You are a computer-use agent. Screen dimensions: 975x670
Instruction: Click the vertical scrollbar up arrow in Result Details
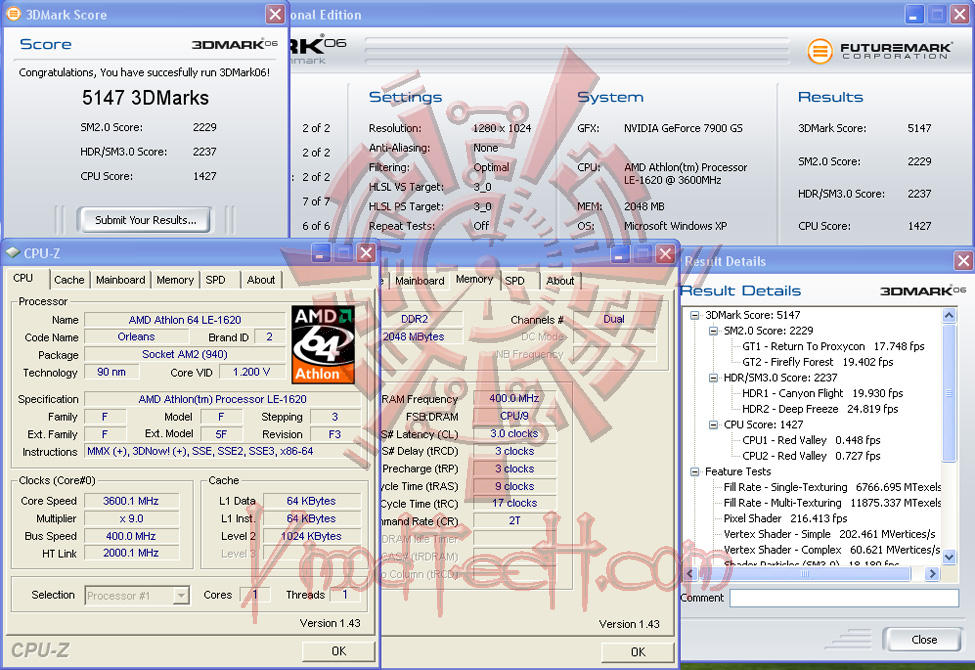949,315
